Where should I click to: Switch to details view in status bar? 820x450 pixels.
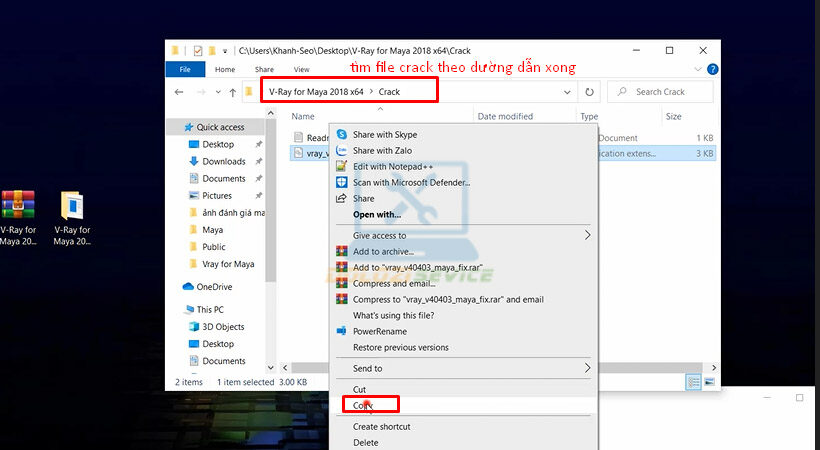coord(693,382)
